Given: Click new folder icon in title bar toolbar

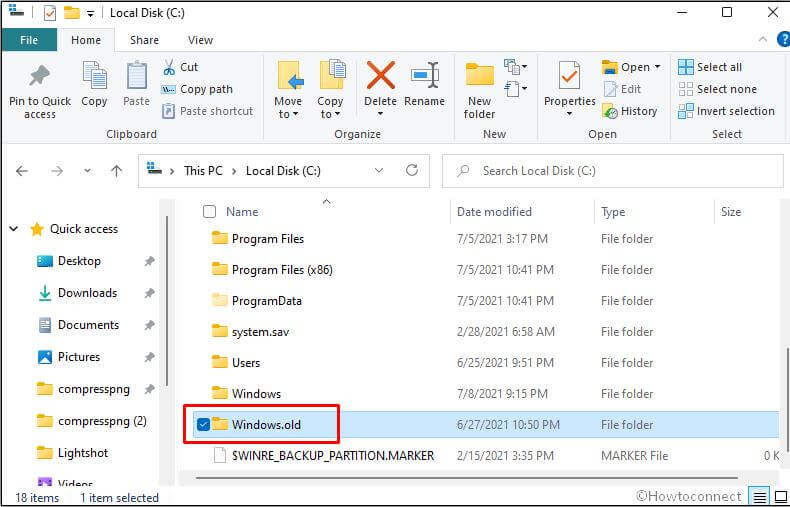Looking at the screenshot, I should coord(72,13).
